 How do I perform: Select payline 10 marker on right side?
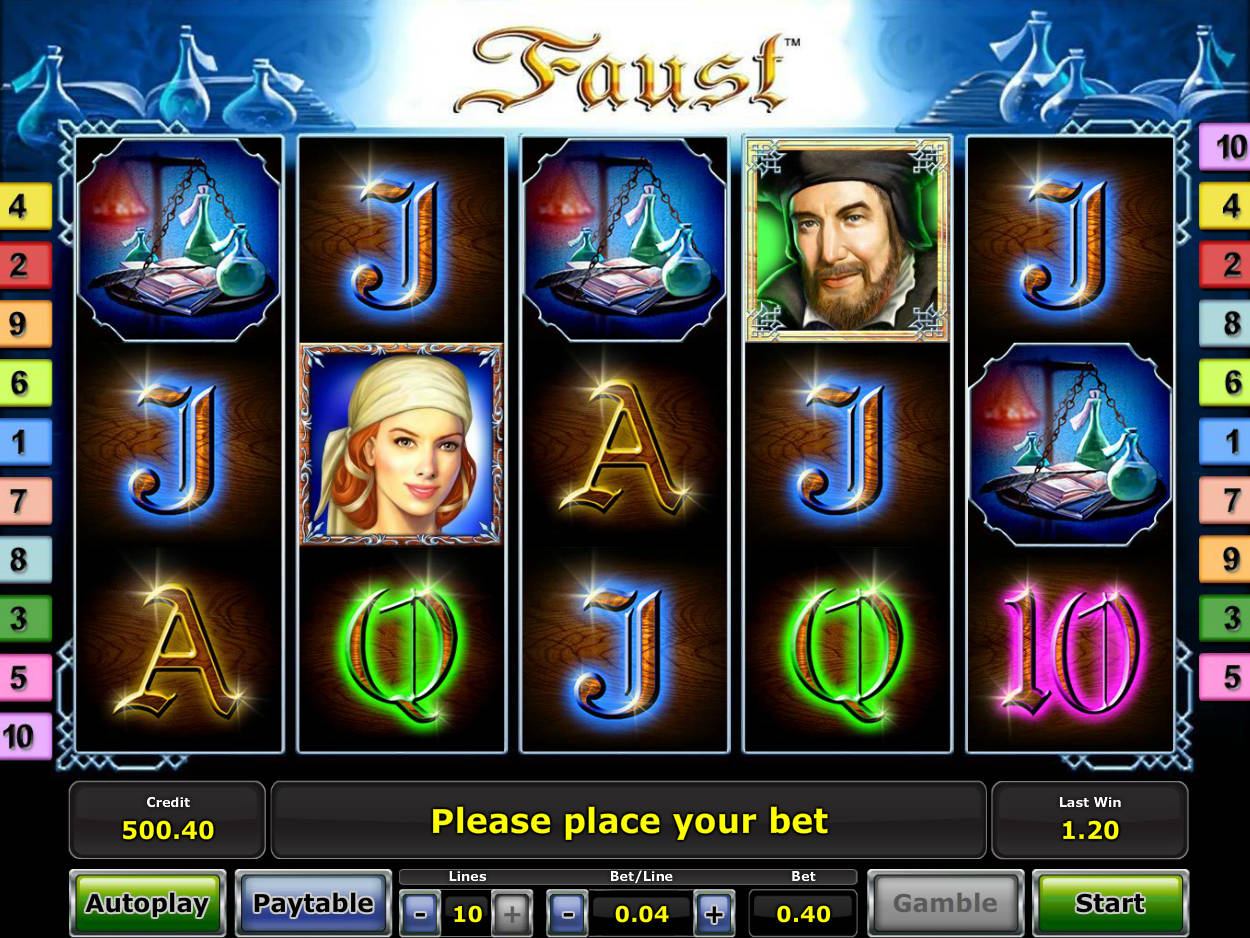point(1225,148)
